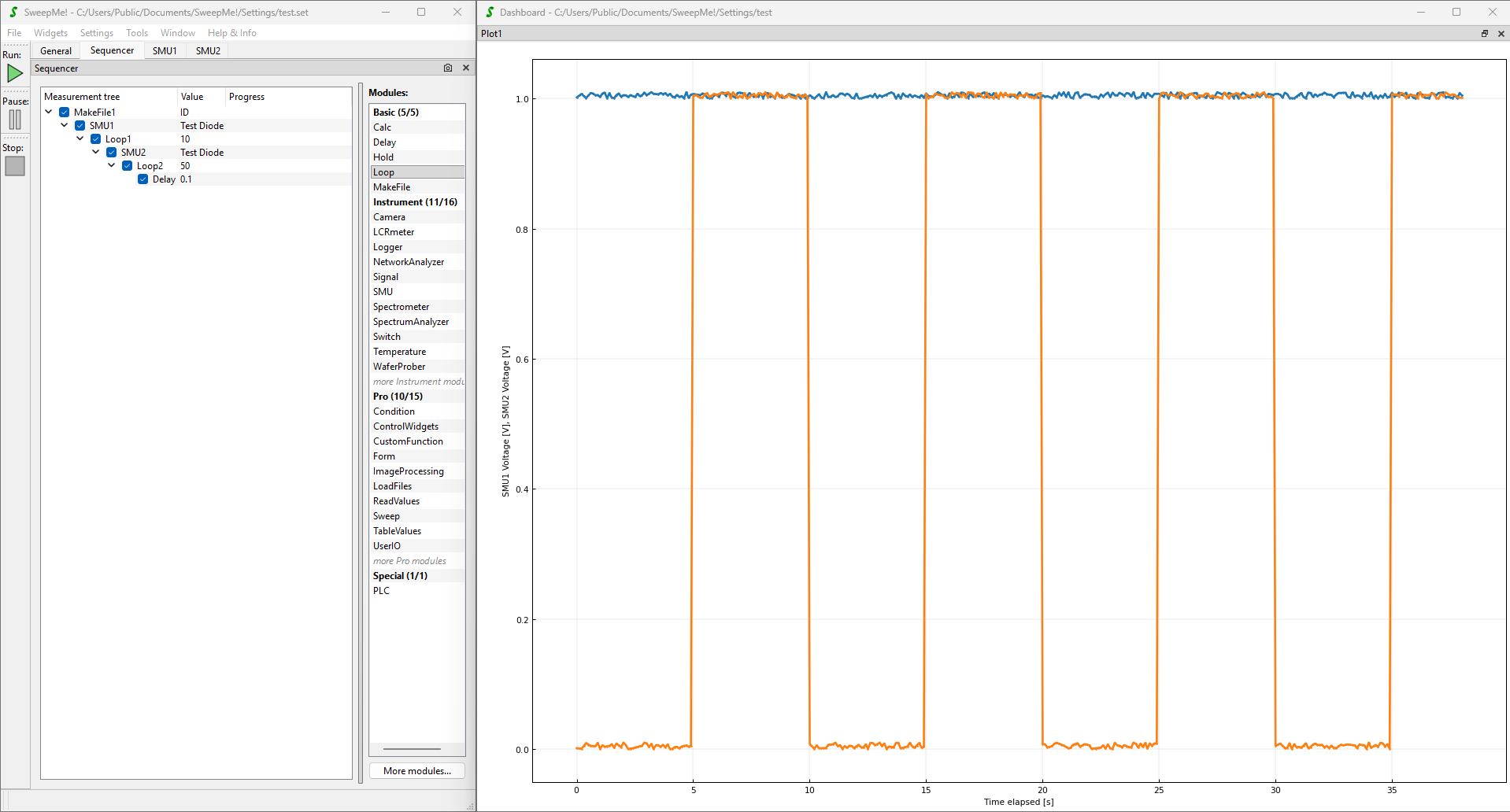Toggle the Delay item checkbox
Viewport: 1510px width, 812px height.
143,179
